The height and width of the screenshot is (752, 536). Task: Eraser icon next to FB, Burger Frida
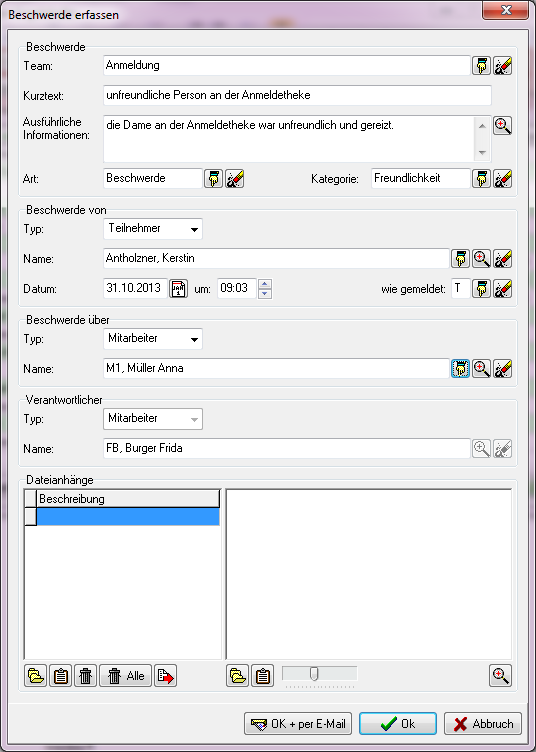coord(502,449)
